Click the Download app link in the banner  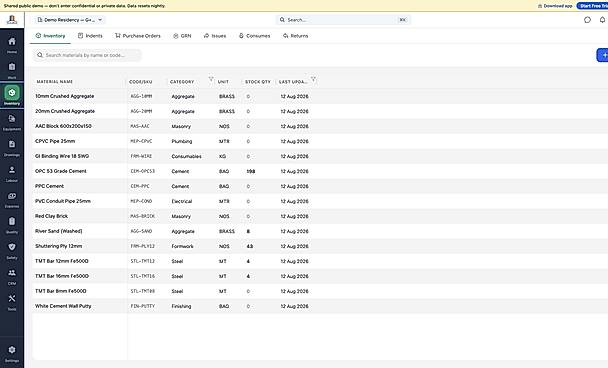pyautogui.click(x=555, y=6)
